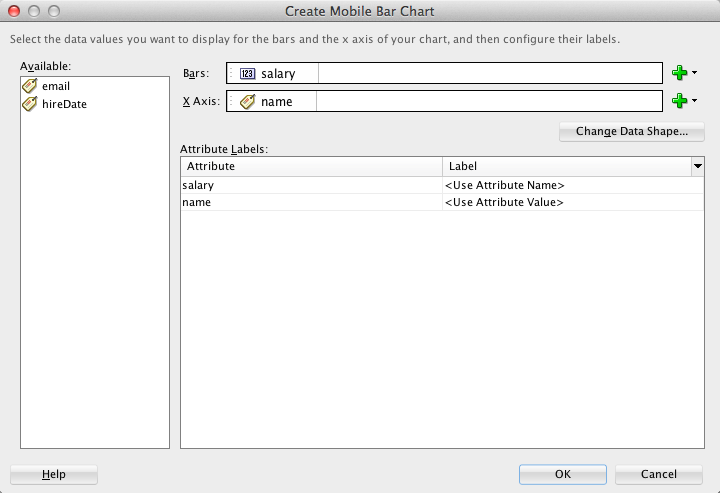The image size is (720, 493).
Task: Click the empty area of X Axis field
Action: (489, 101)
